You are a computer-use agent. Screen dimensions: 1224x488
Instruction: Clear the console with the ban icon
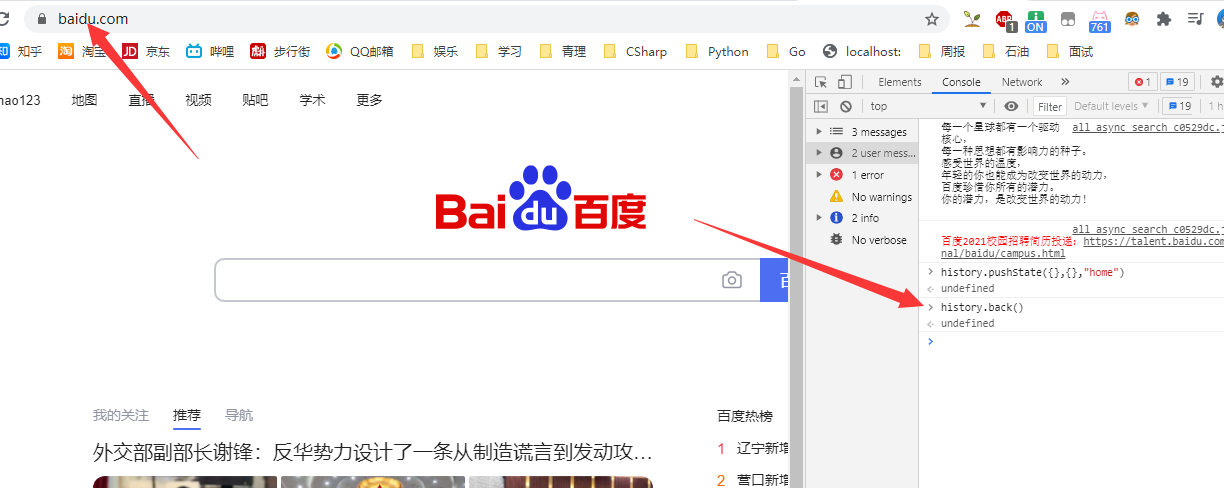846,106
